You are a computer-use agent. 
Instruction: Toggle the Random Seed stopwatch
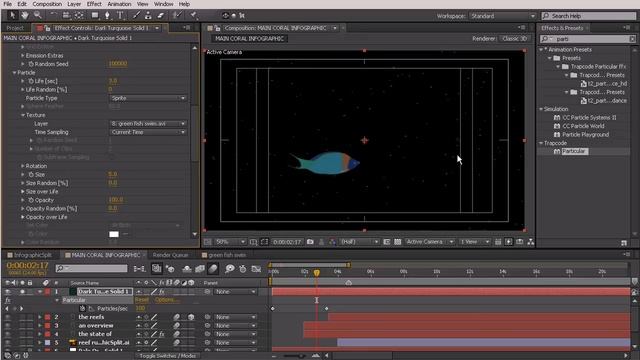(x=31, y=64)
